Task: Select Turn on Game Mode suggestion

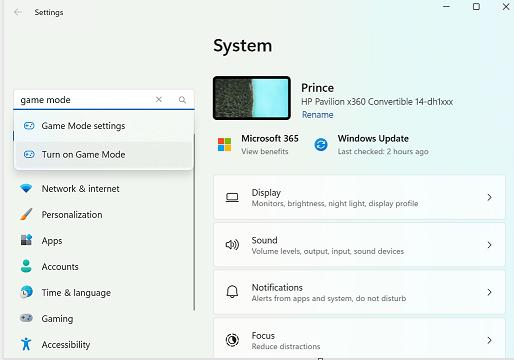Action: pos(104,155)
